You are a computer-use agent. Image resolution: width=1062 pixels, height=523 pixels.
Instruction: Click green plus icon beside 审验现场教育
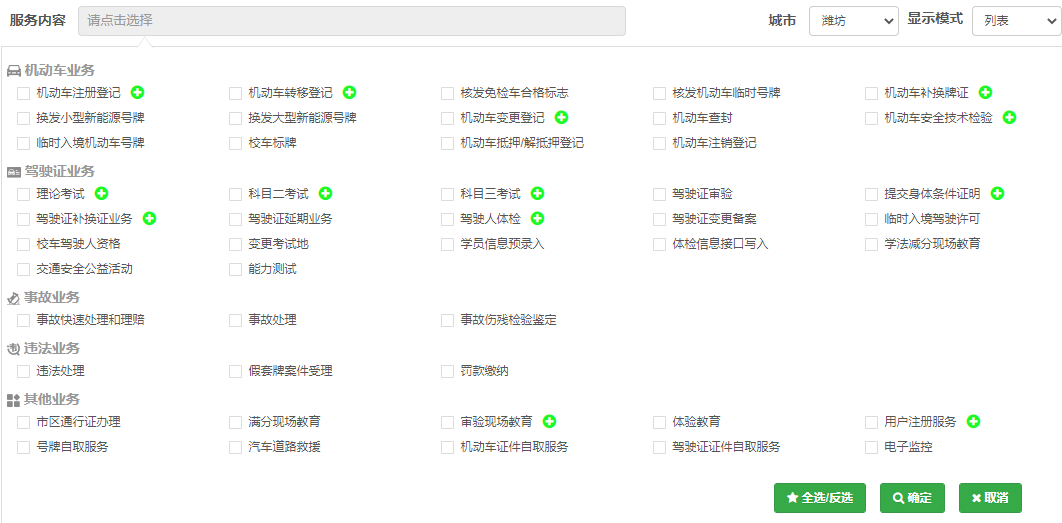point(549,422)
